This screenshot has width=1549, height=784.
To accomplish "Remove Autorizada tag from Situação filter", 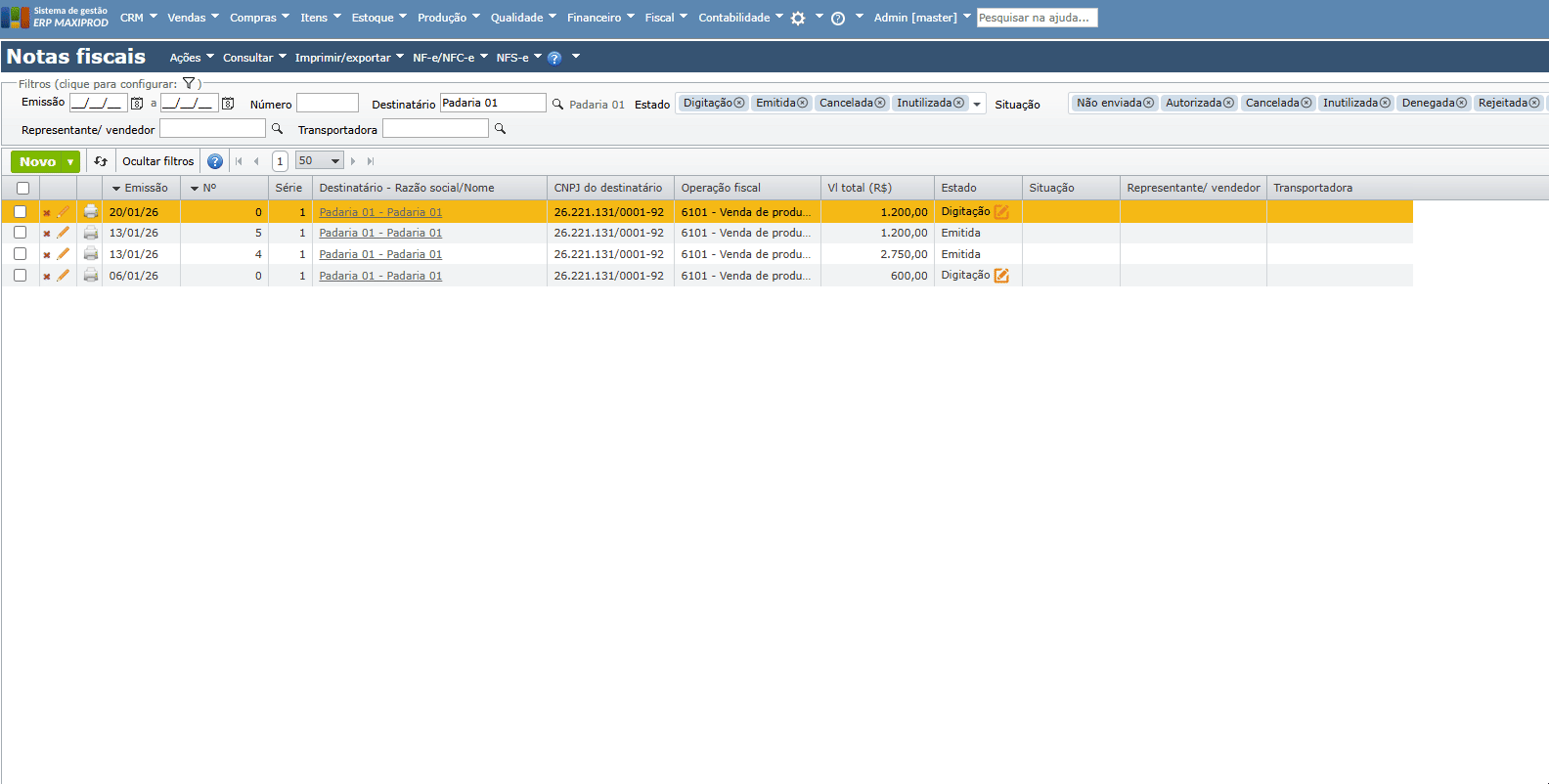I will pos(1229,103).
